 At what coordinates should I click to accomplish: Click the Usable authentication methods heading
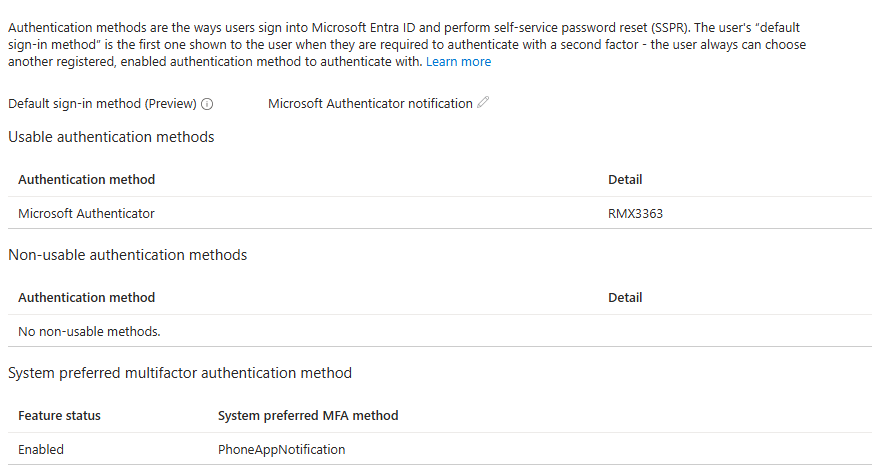111,137
